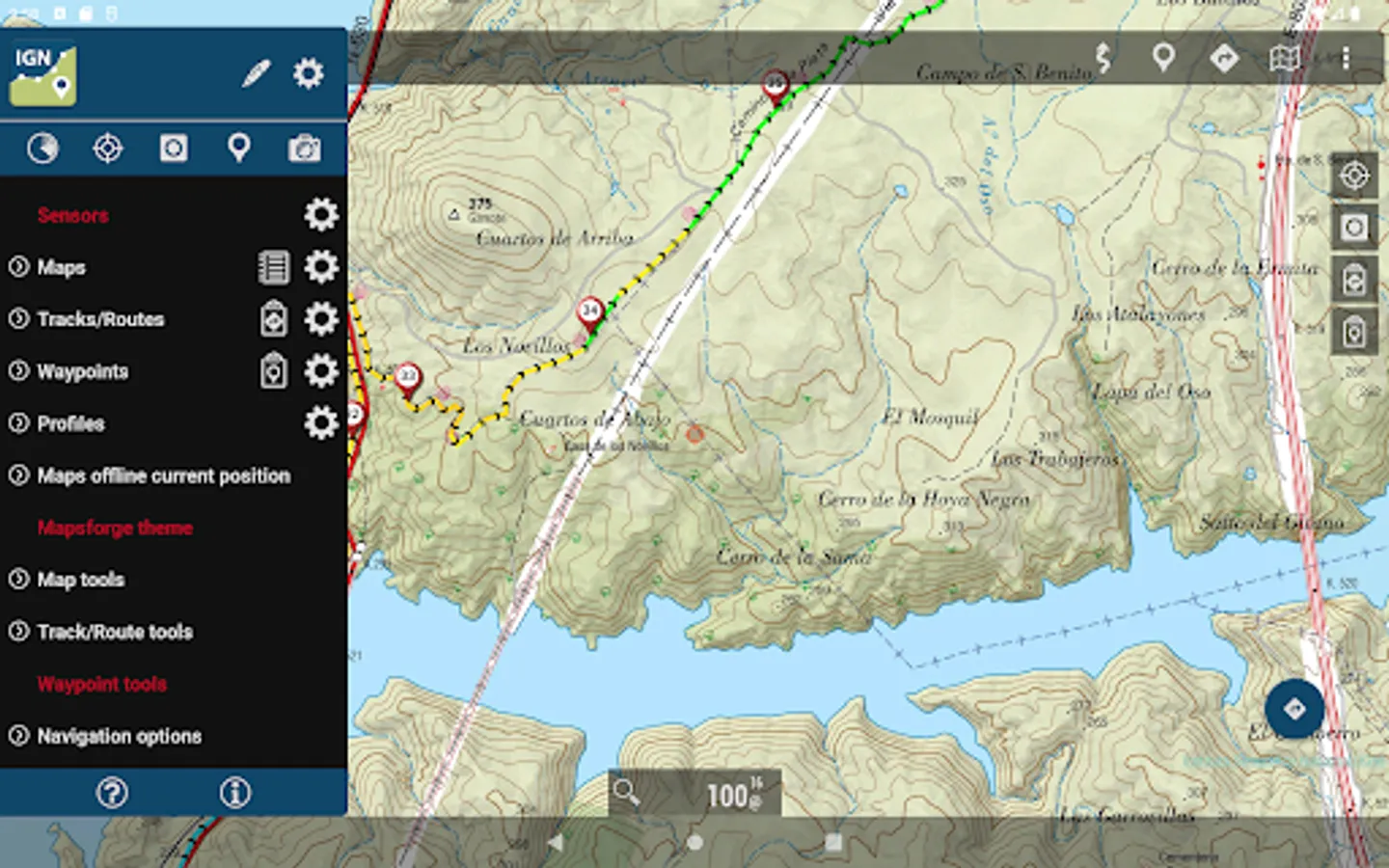Viewport: 1389px width, 868px height.
Task: Open the Tracks/Routes clipboard icon
Action: click(x=274, y=319)
